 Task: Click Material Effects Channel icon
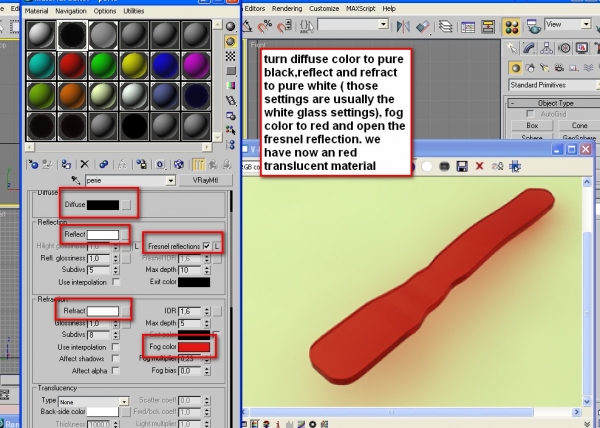[160, 165]
